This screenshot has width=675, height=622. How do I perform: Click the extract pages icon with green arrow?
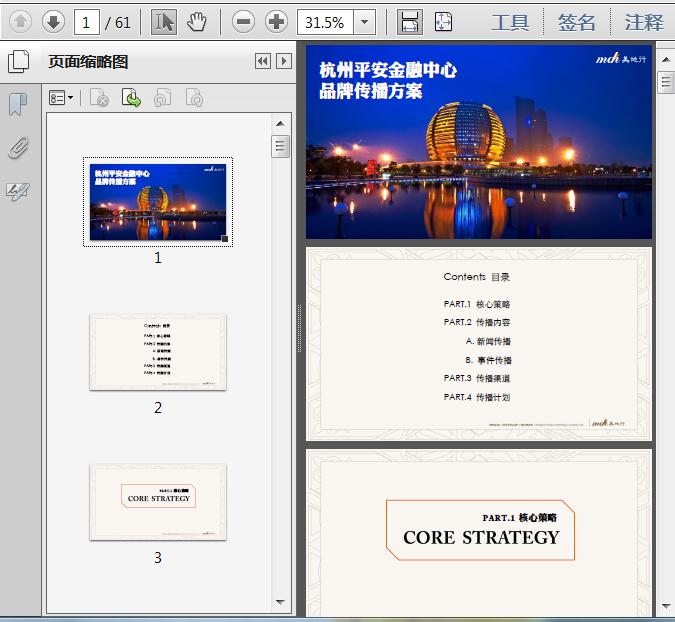[131, 98]
